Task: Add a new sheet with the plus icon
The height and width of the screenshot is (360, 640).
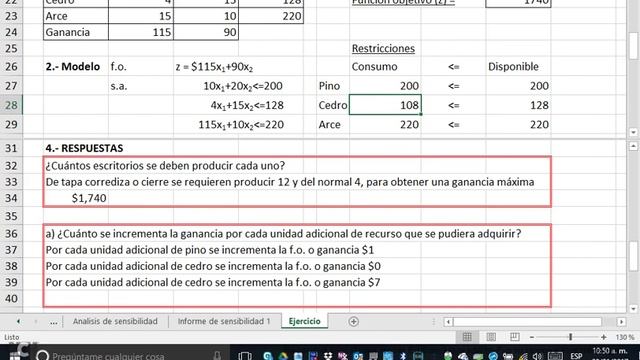Action: 353,322
